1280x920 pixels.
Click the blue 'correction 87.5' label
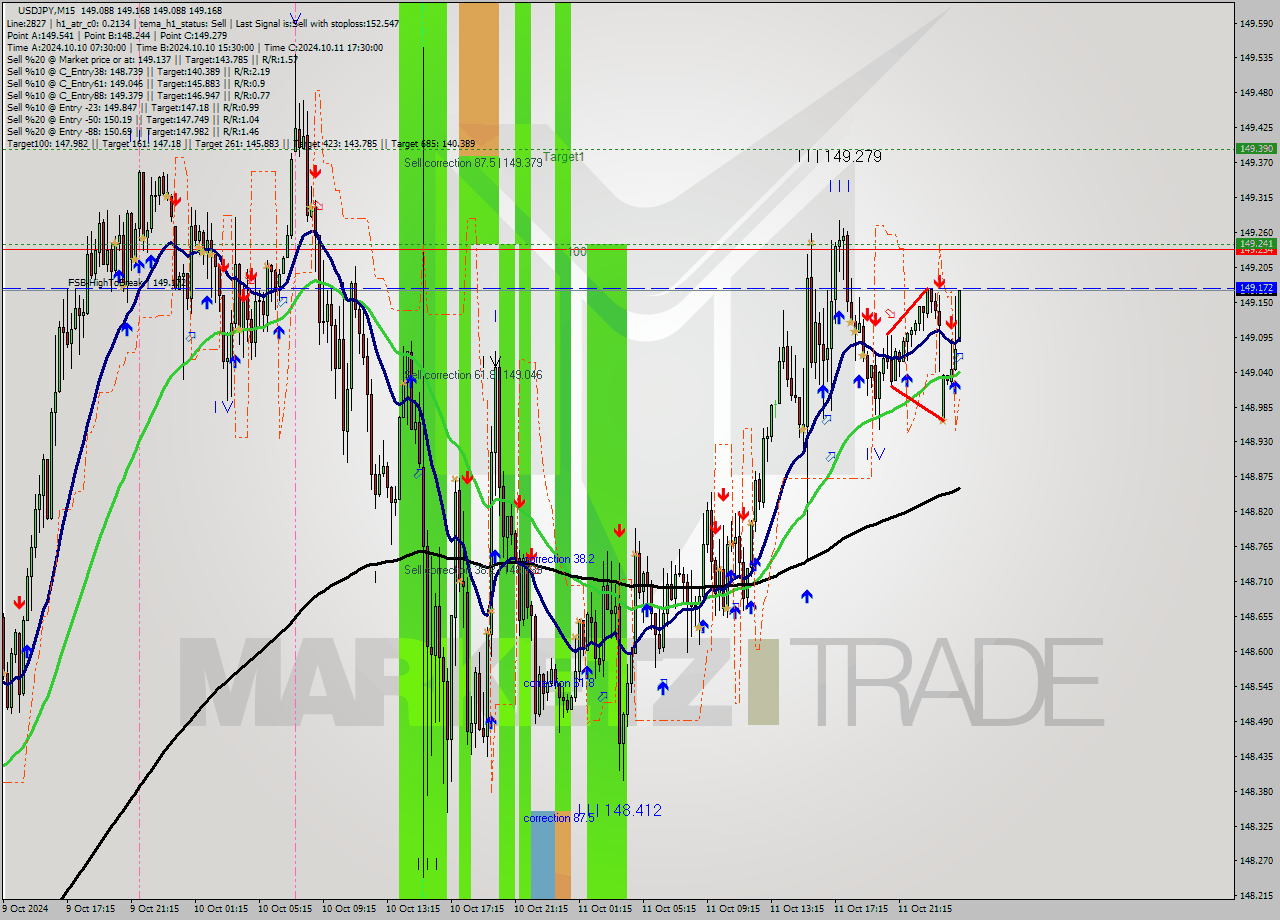(x=559, y=818)
